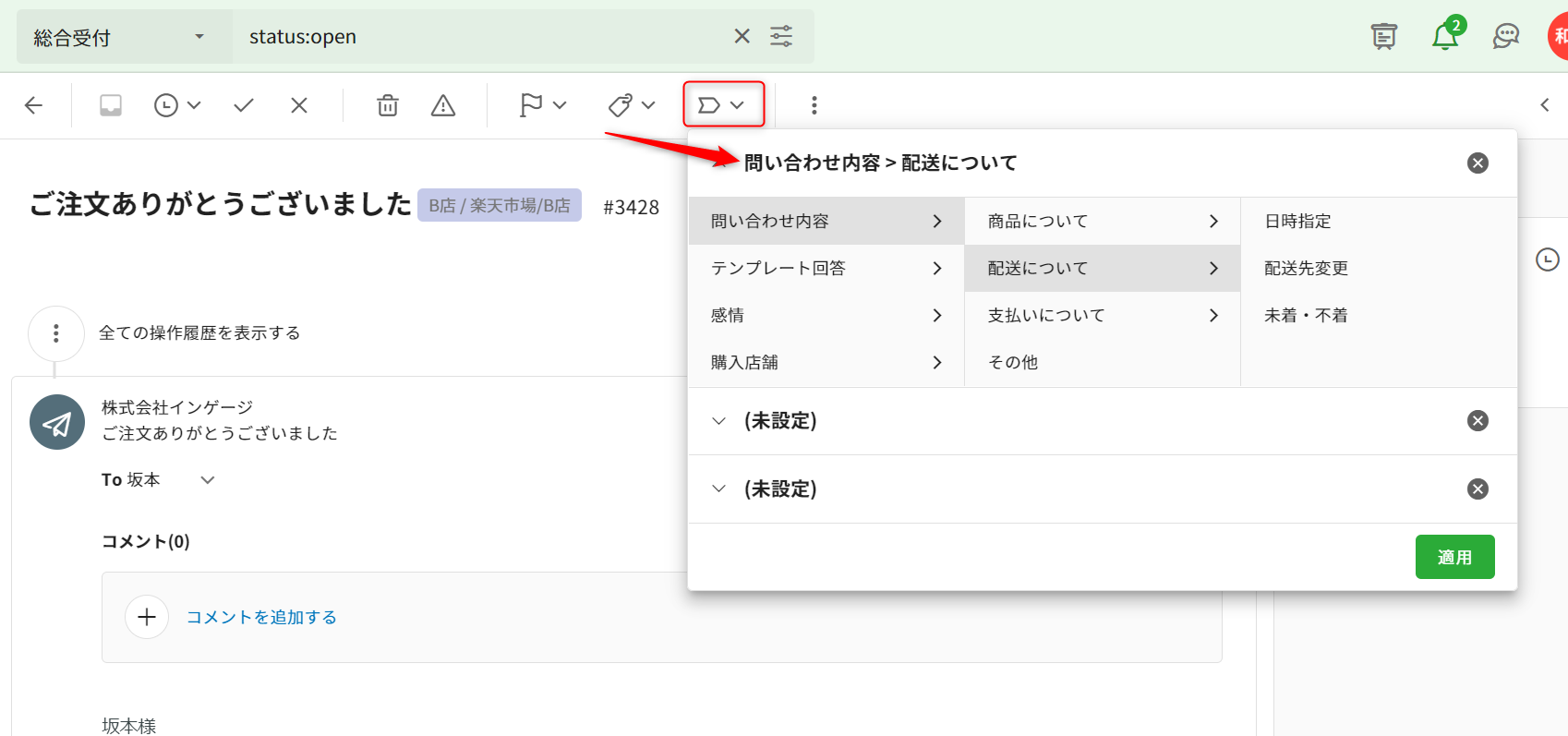This screenshot has width=1568, height=736.
Task: Click the warning triangle spam icon
Action: click(x=443, y=105)
